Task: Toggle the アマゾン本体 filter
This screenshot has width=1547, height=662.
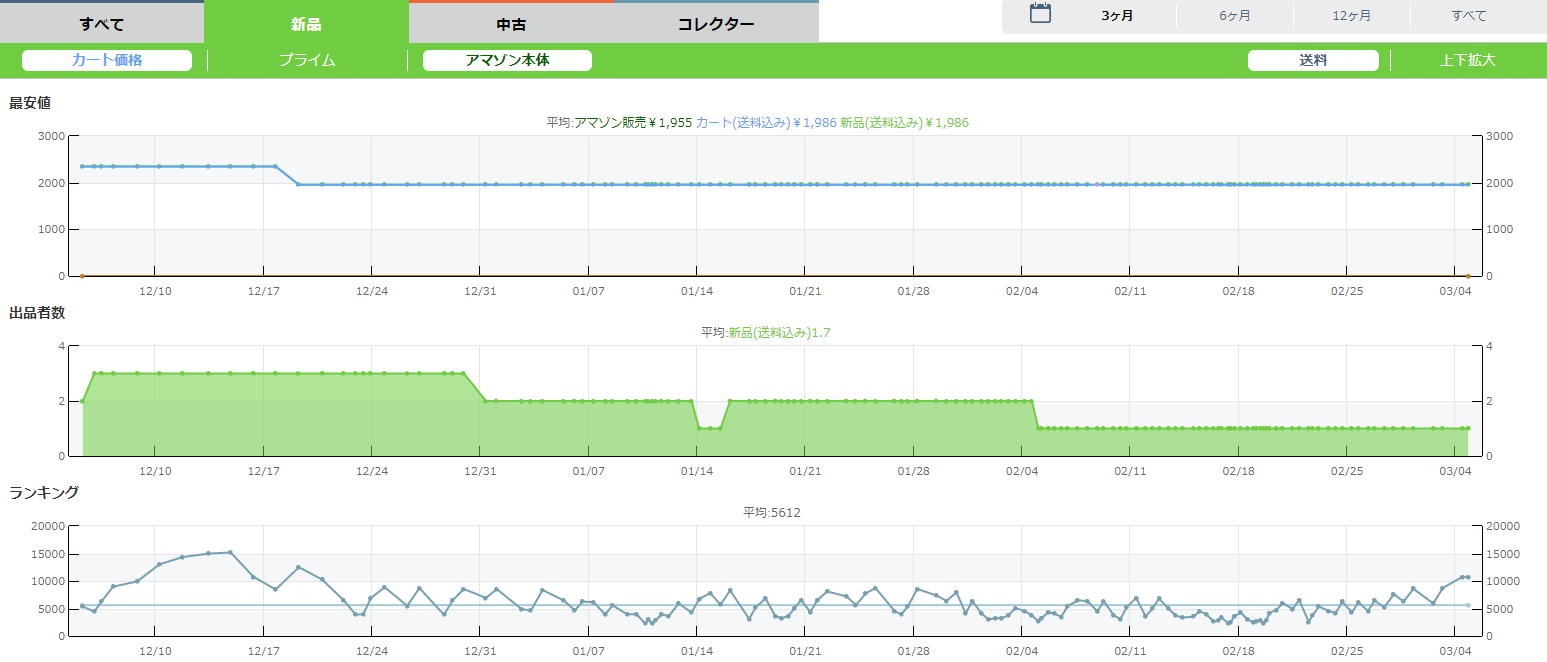Action: click(x=507, y=60)
